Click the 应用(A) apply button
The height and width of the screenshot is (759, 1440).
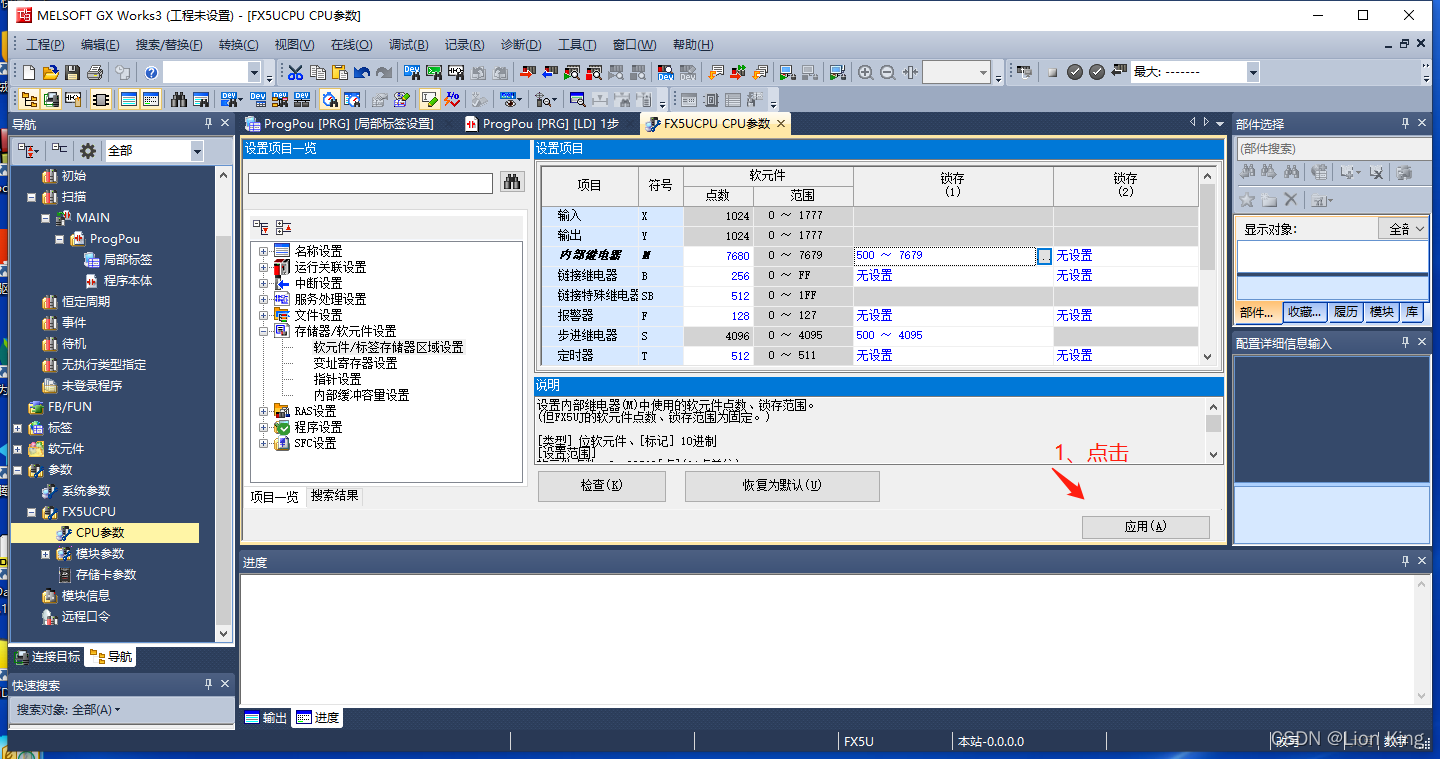(1145, 527)
